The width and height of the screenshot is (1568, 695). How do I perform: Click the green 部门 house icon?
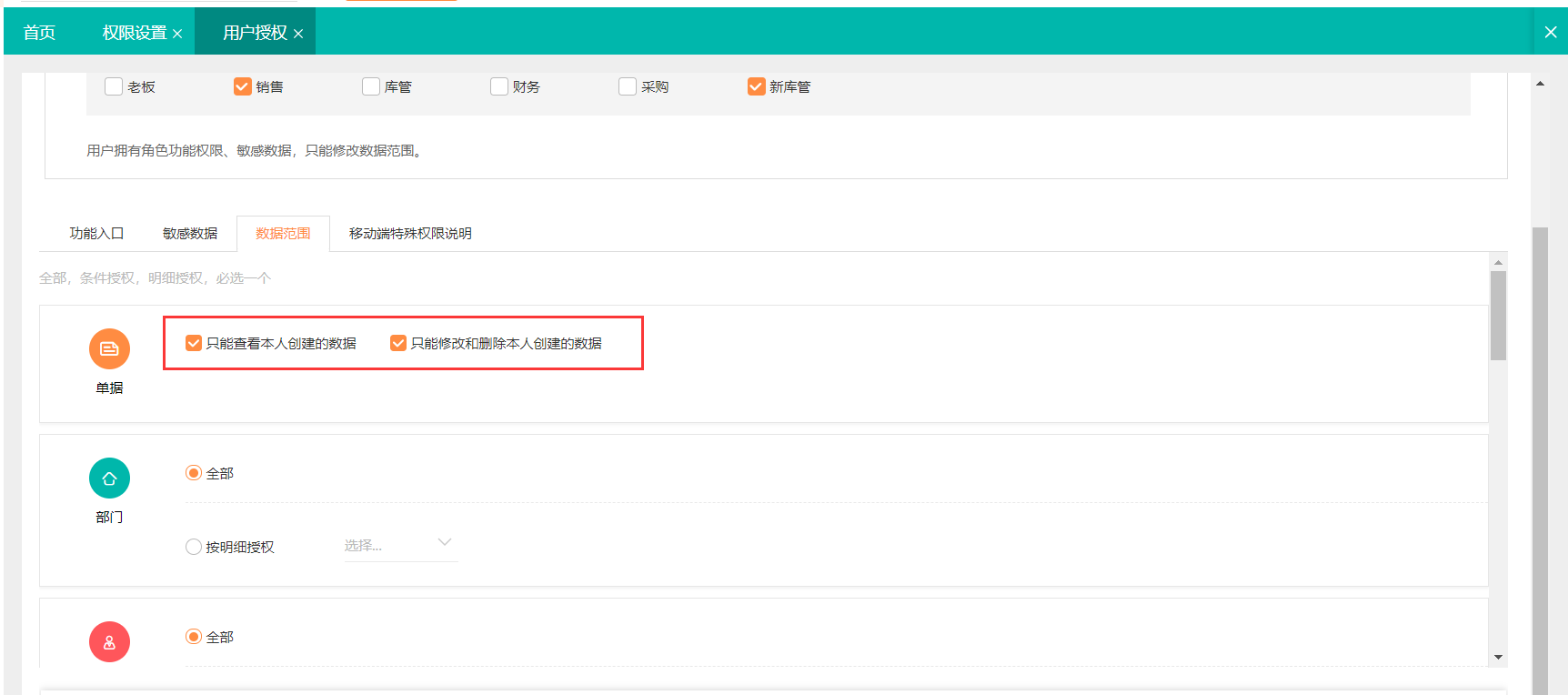click(x=109, y=478)
